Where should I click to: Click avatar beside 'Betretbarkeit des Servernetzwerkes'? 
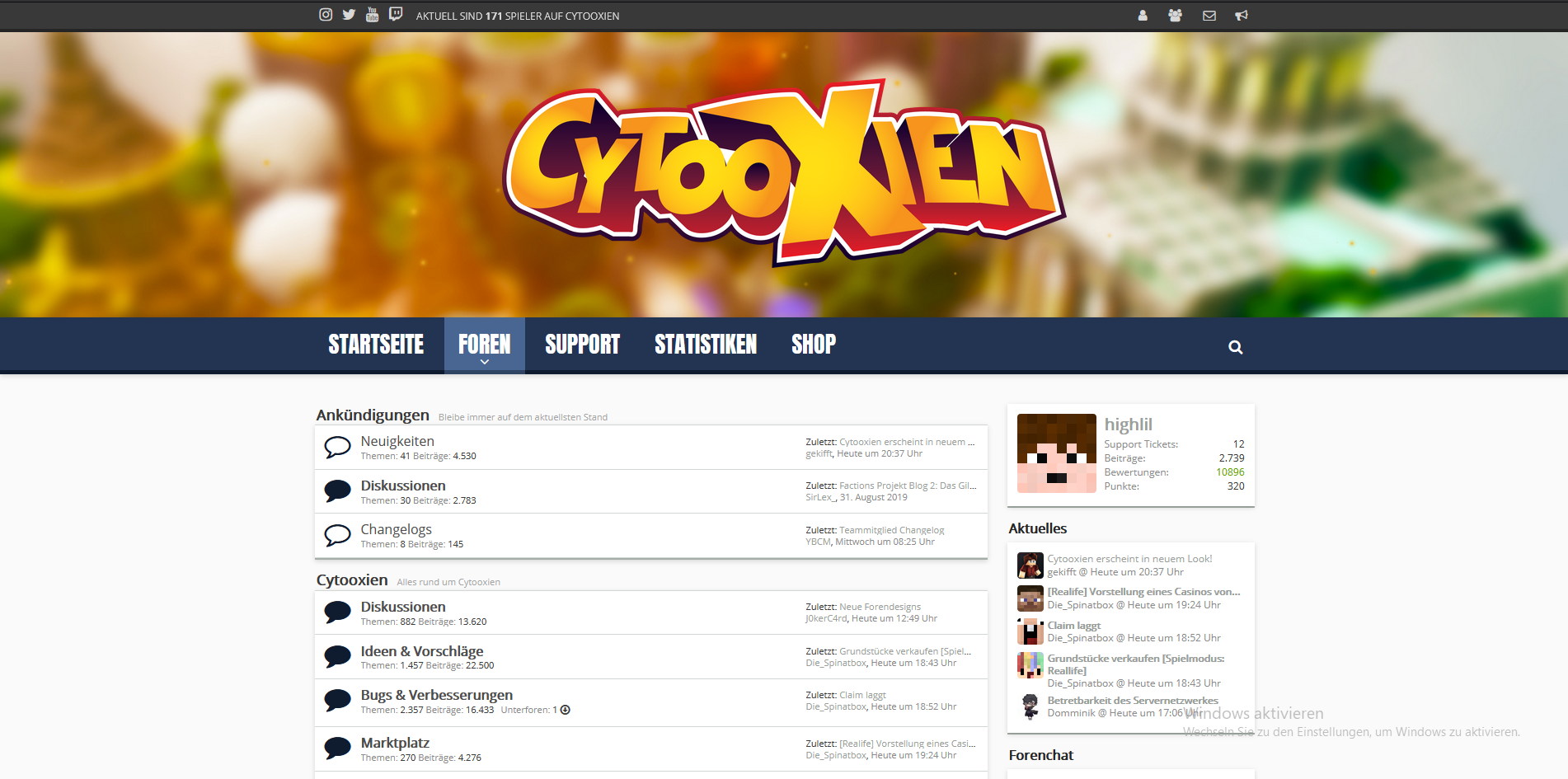pyautogui.click(x=1030, y=706)
